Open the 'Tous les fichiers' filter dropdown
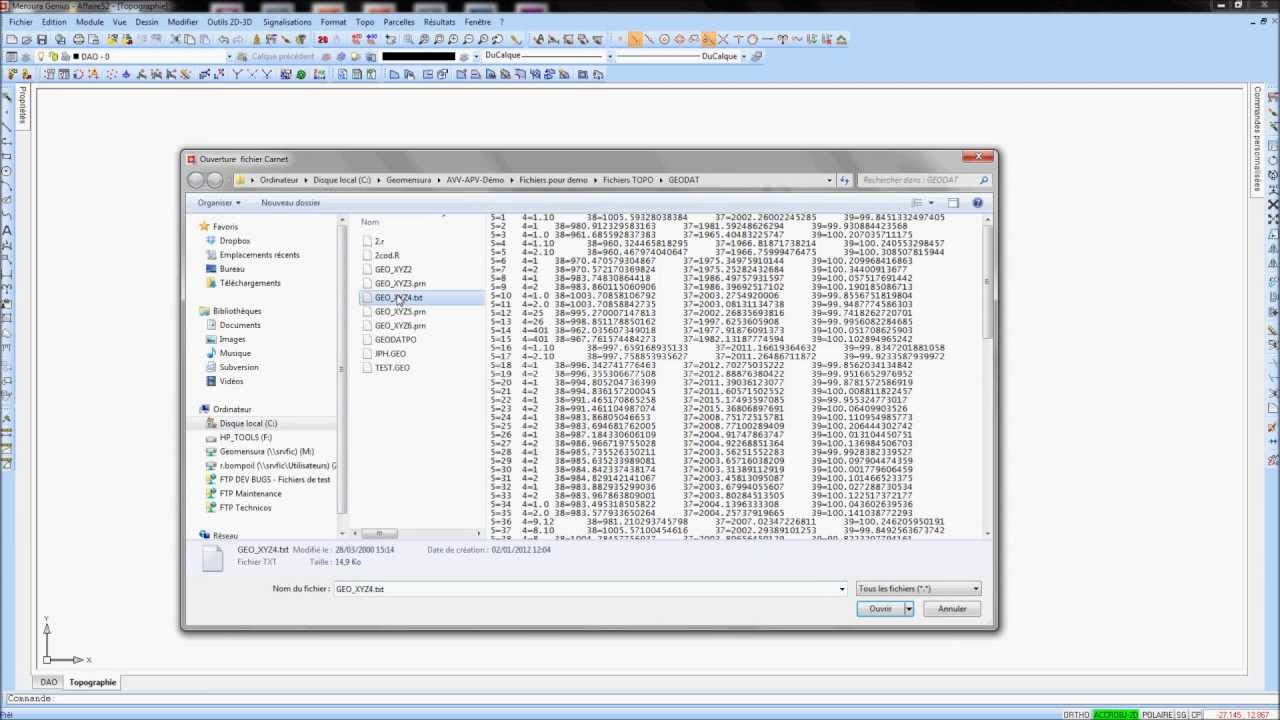Viewport: 1280px width, 720px height. tap(918, 589)
